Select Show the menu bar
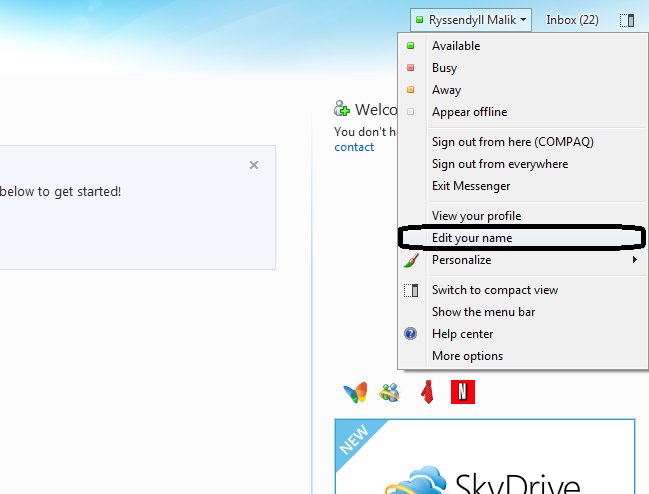Screen dimensions: 649x494 [x=483, y=312]
